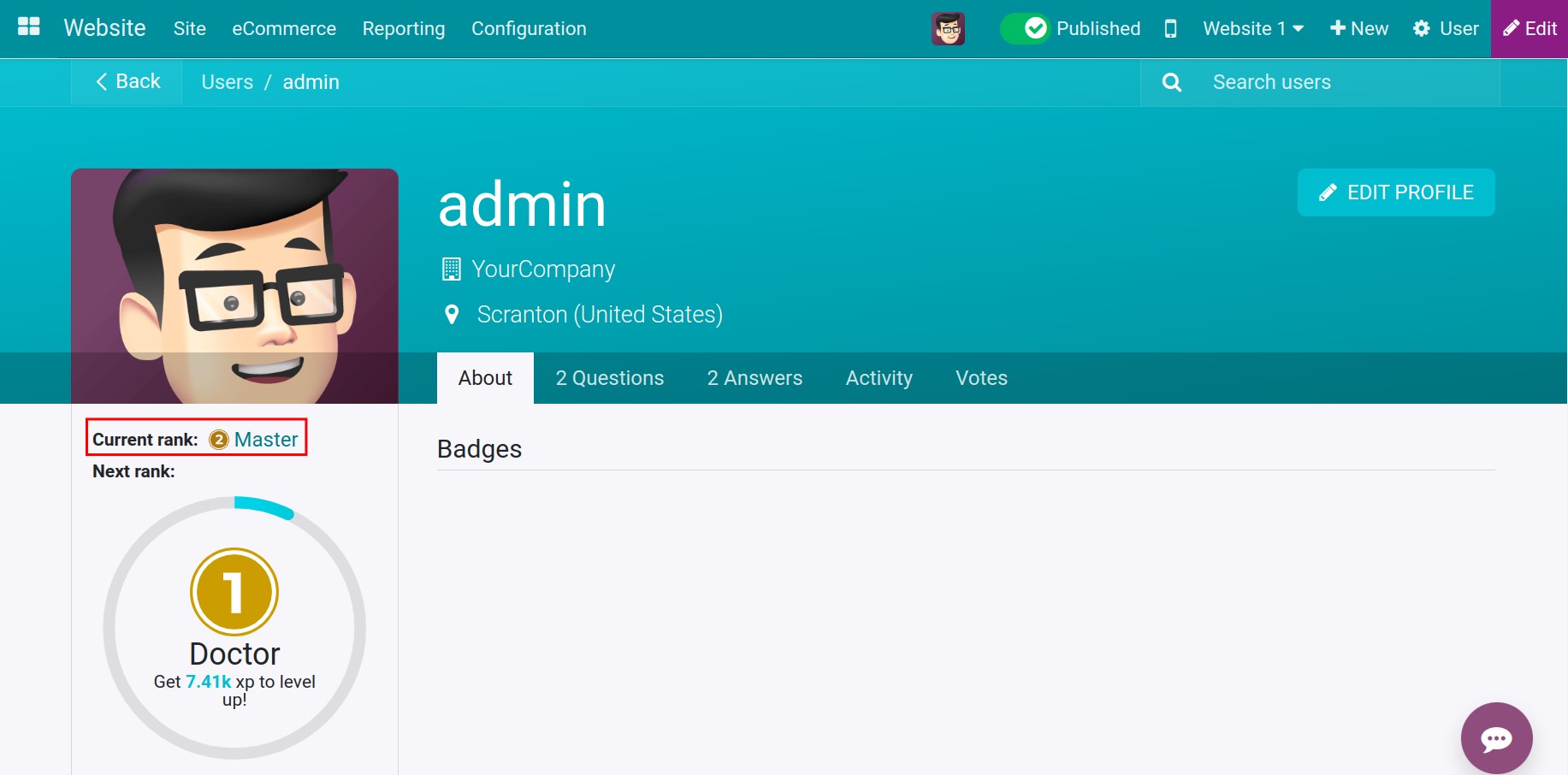1568x775 pixels.
Task: Open mobile preview phone icon
Action: 1170,28
